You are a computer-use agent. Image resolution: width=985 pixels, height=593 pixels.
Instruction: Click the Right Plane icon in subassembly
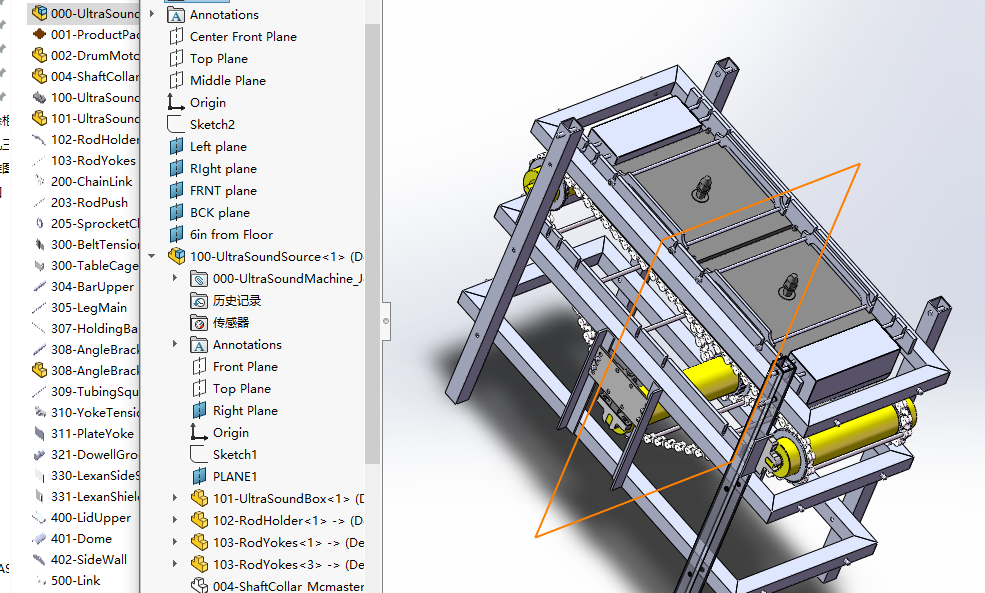click(199, 410)
